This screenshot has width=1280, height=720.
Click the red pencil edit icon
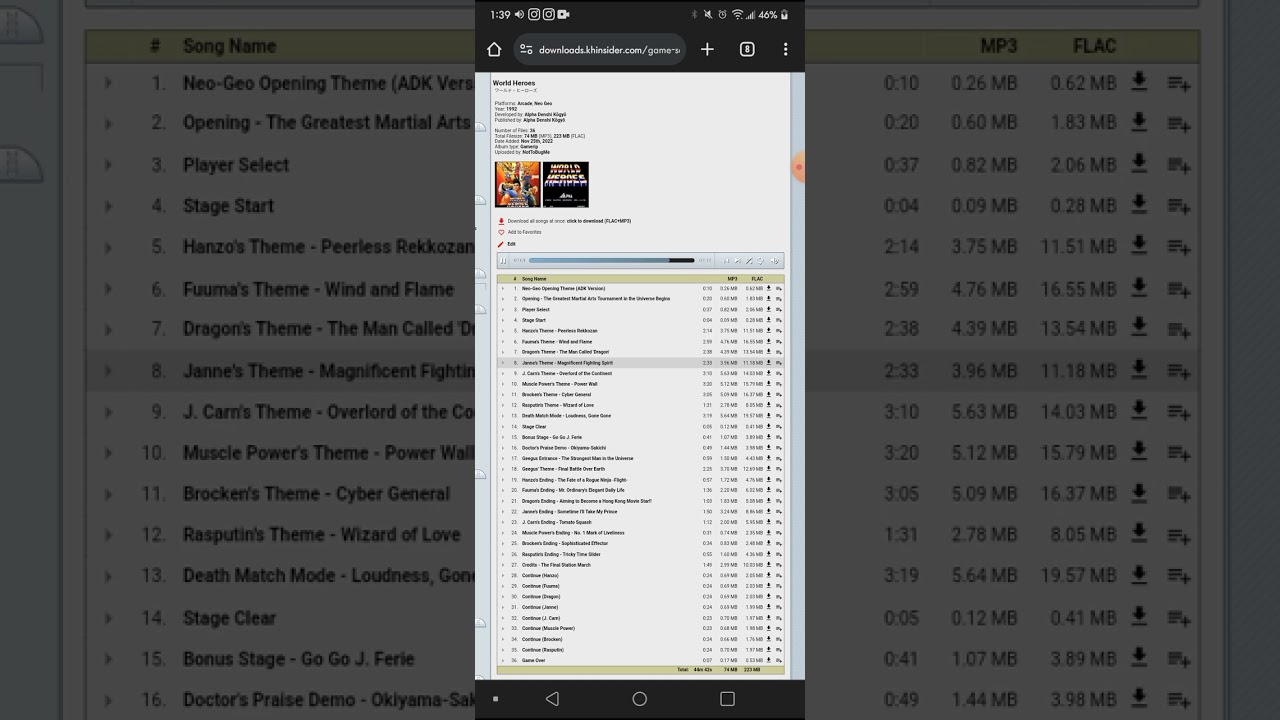(501, 244)
